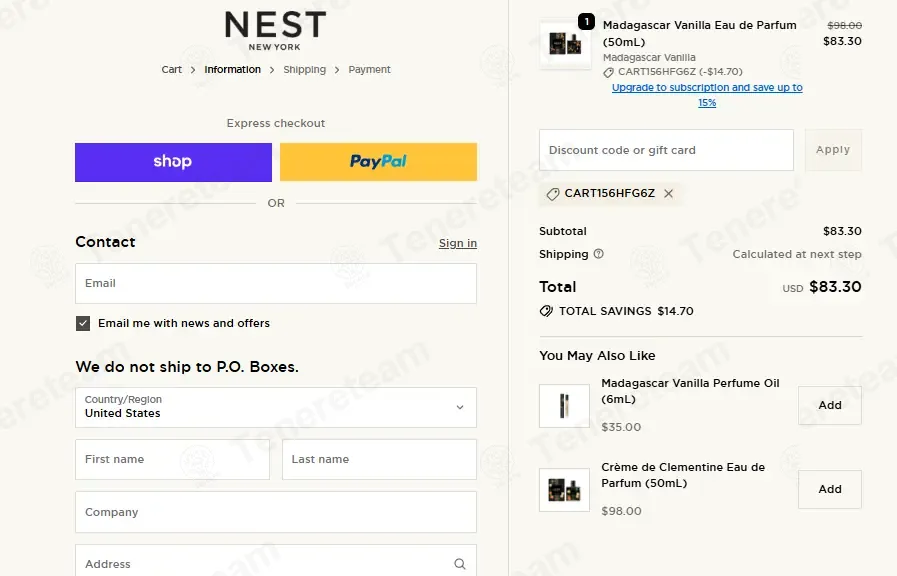Click the Apply discount button
897x576 pixels.
(x=833, y=150)
